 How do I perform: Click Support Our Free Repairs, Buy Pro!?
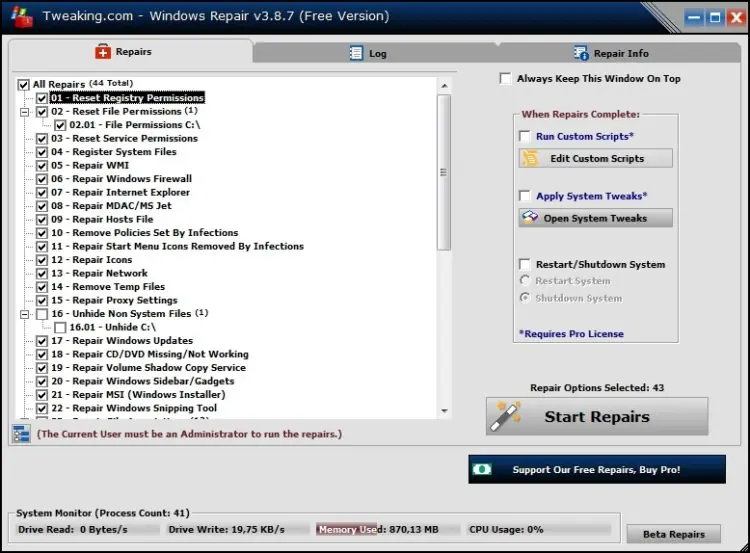click(597, 469)
